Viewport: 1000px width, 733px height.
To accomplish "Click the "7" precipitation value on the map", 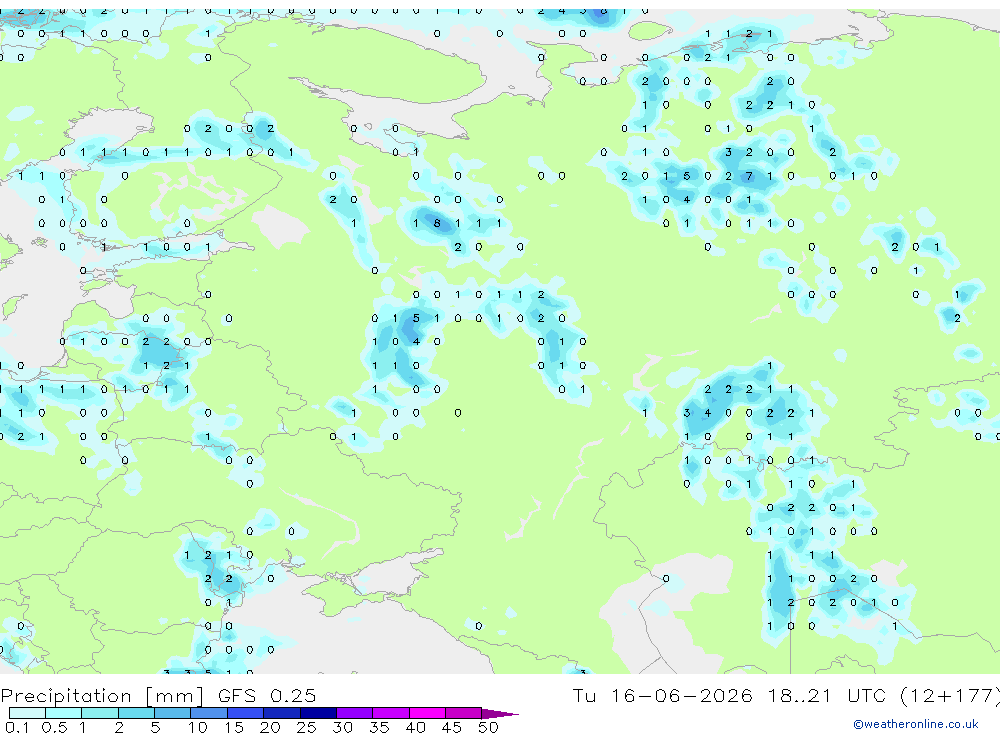I will tap(749, 176).
